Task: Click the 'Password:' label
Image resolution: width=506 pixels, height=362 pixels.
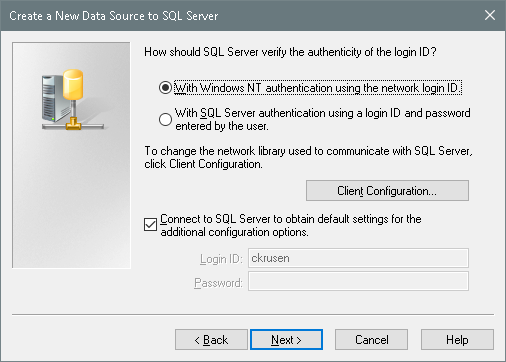Action: point(219,283)
